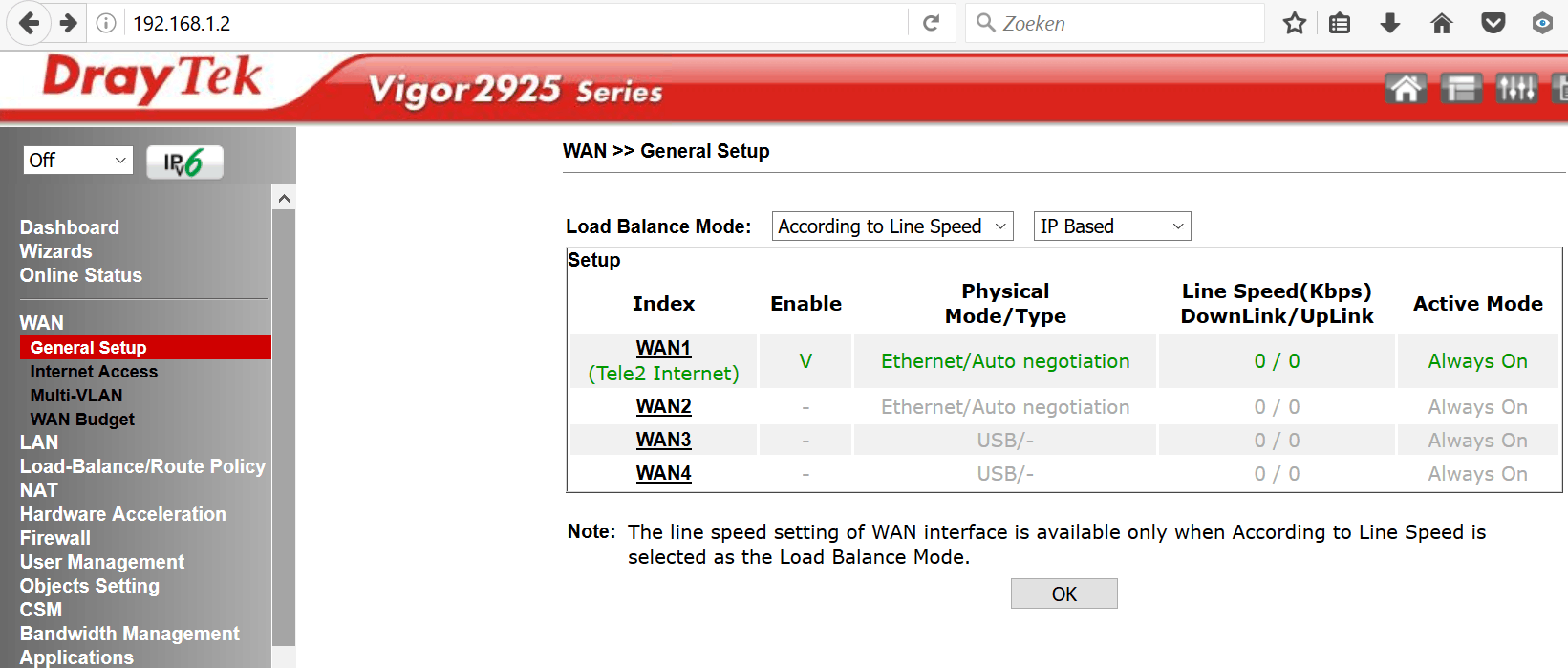This screenshot has width=1568, height=668.
Task: Click the WAN2 index link
Action: (x=663, y=406)
